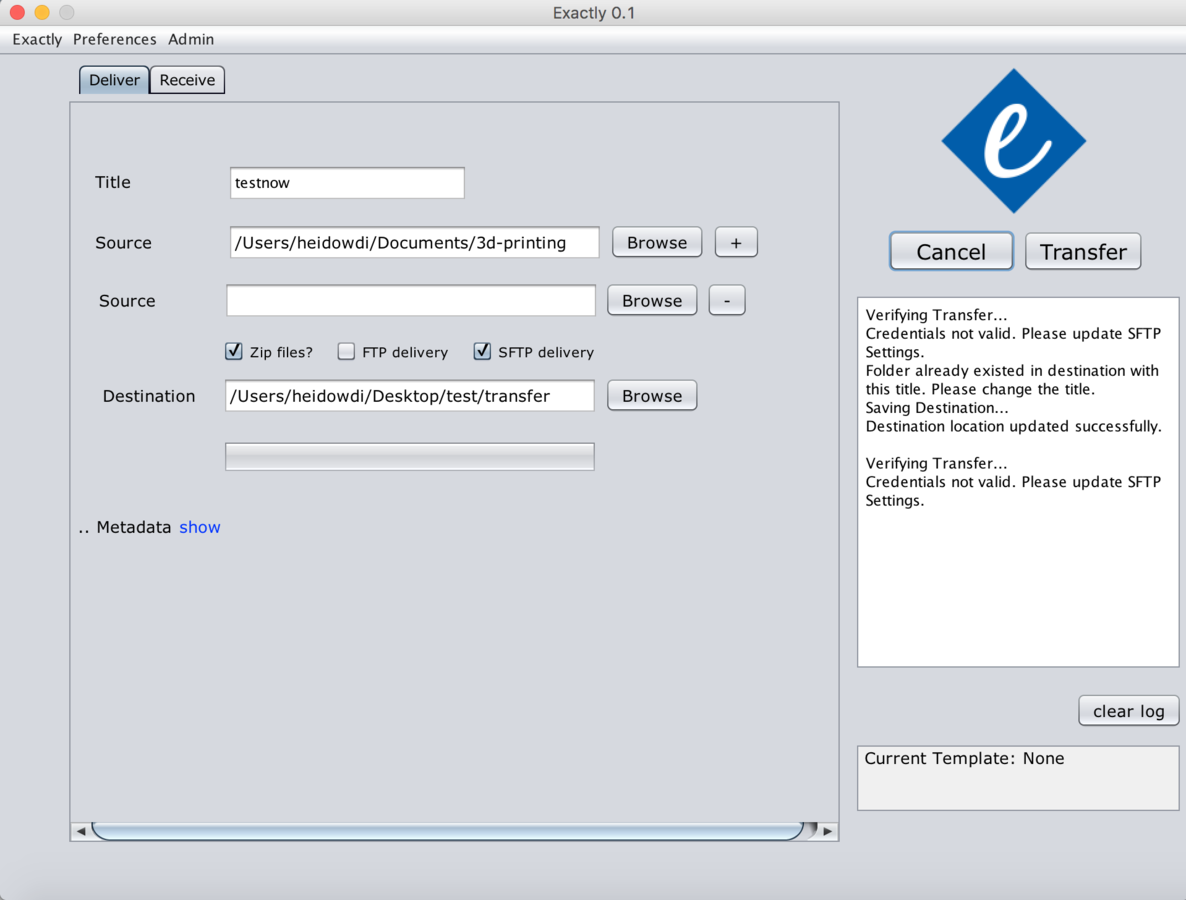
Task: Click the empty second Source field
Action: (x=411, y=300)
